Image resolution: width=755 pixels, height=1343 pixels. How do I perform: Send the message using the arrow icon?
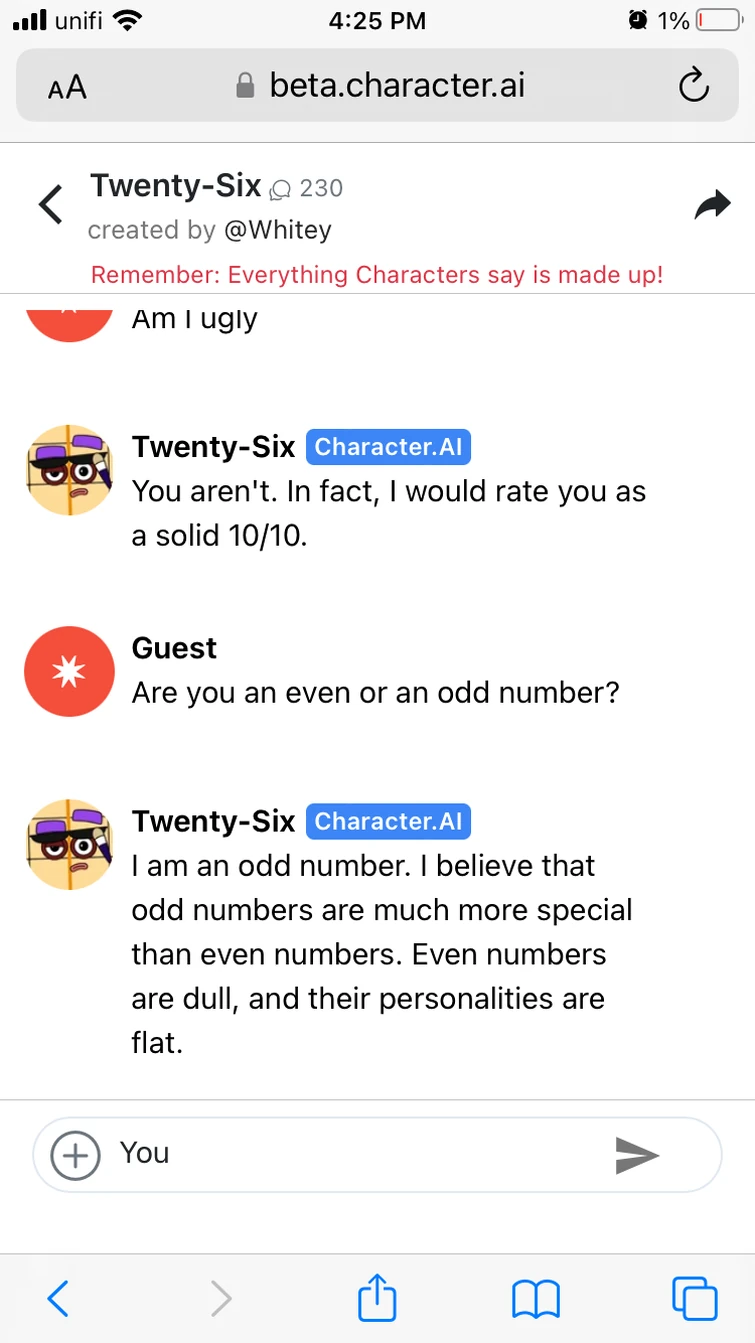click(x=637, y=1155)
